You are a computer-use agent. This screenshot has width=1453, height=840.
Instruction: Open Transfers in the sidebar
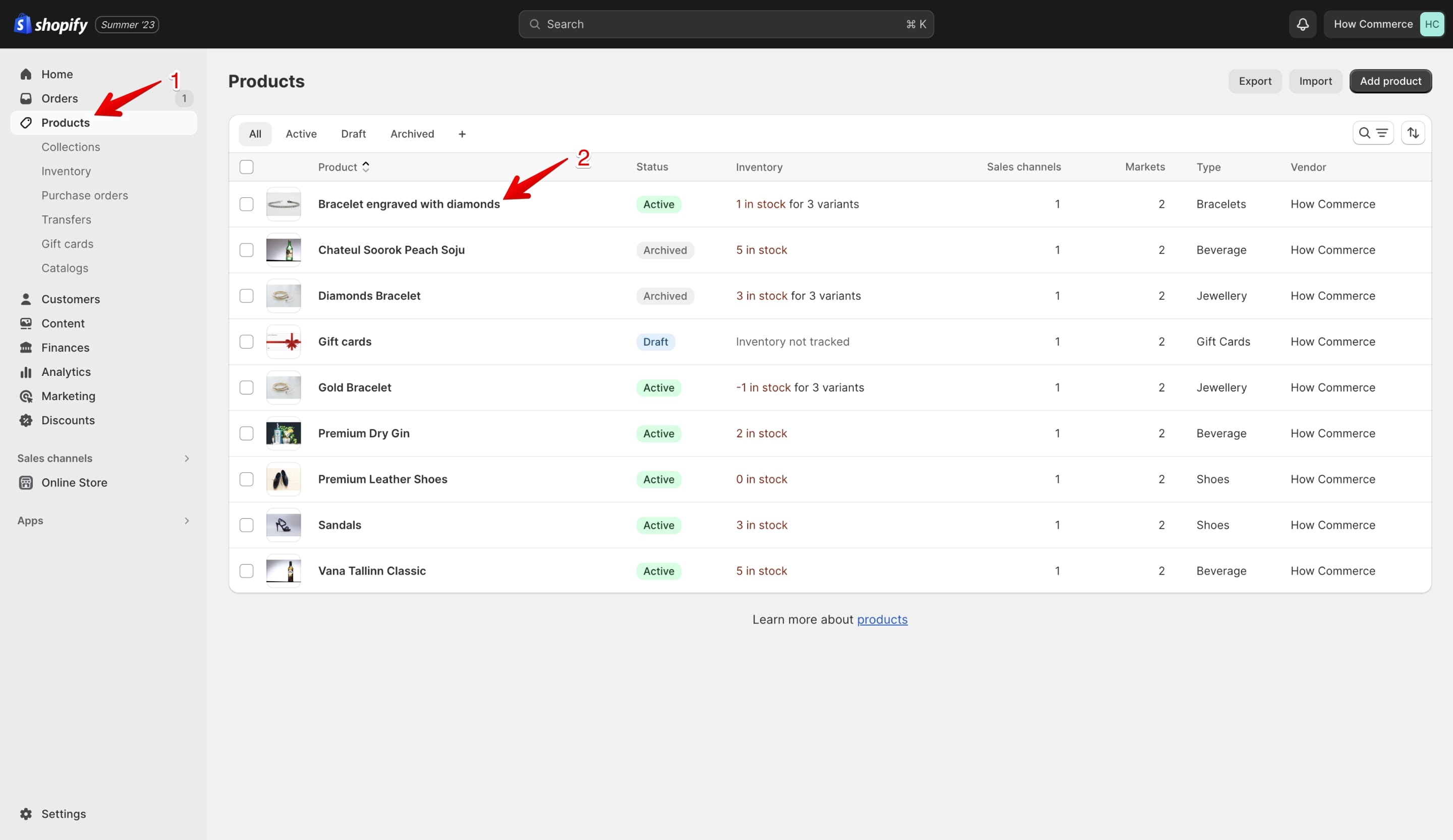pos(66,219)
